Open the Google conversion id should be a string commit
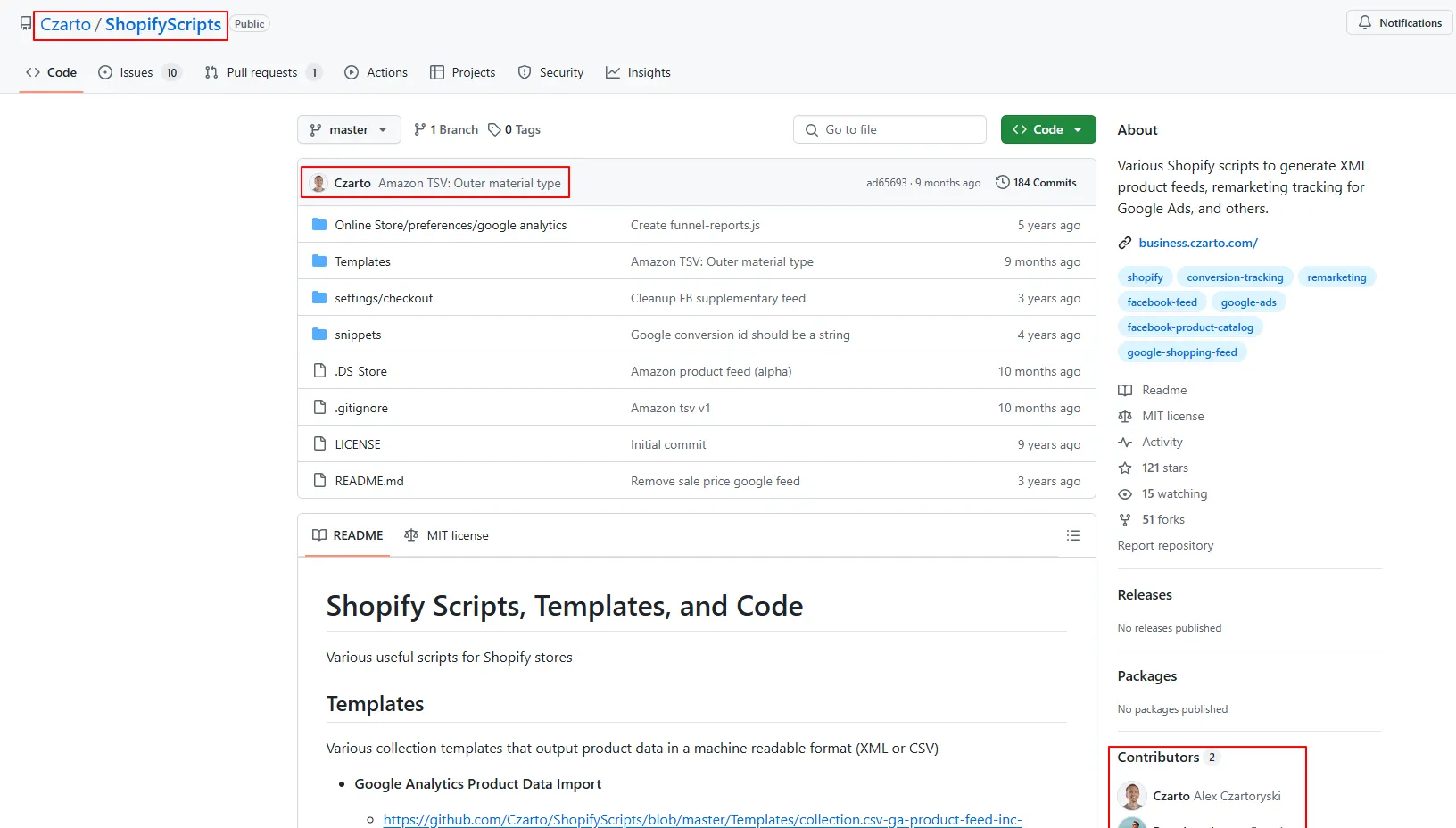Viewport: 1456px width, 828px height. 740,335
